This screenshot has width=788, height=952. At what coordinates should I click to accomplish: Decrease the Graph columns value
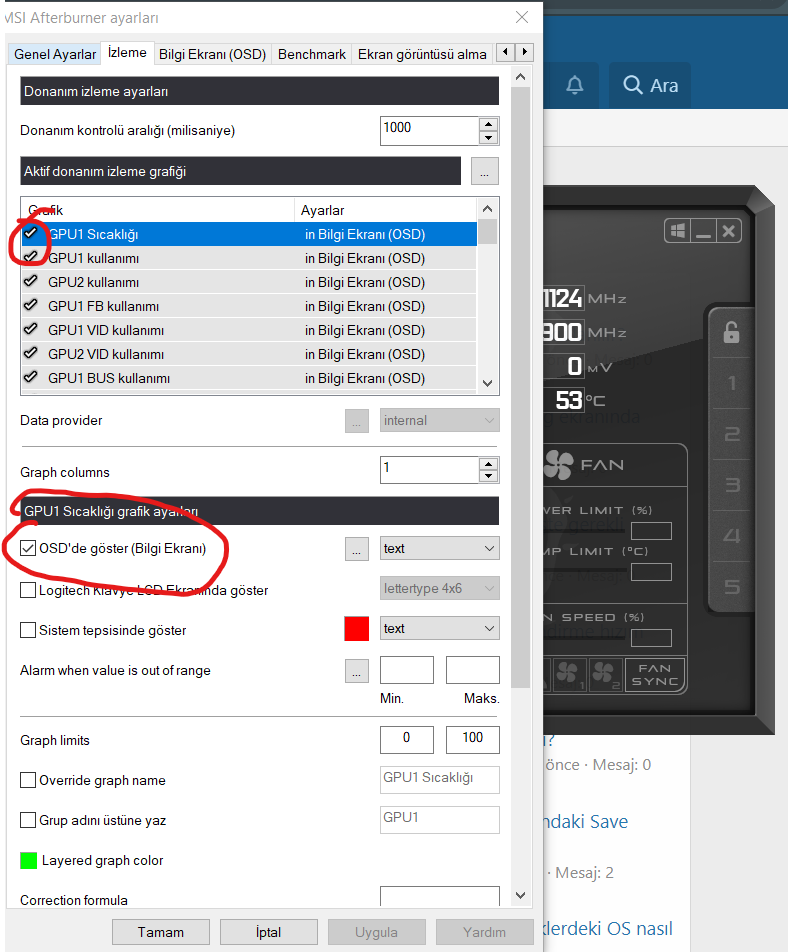tap(489, 477)
